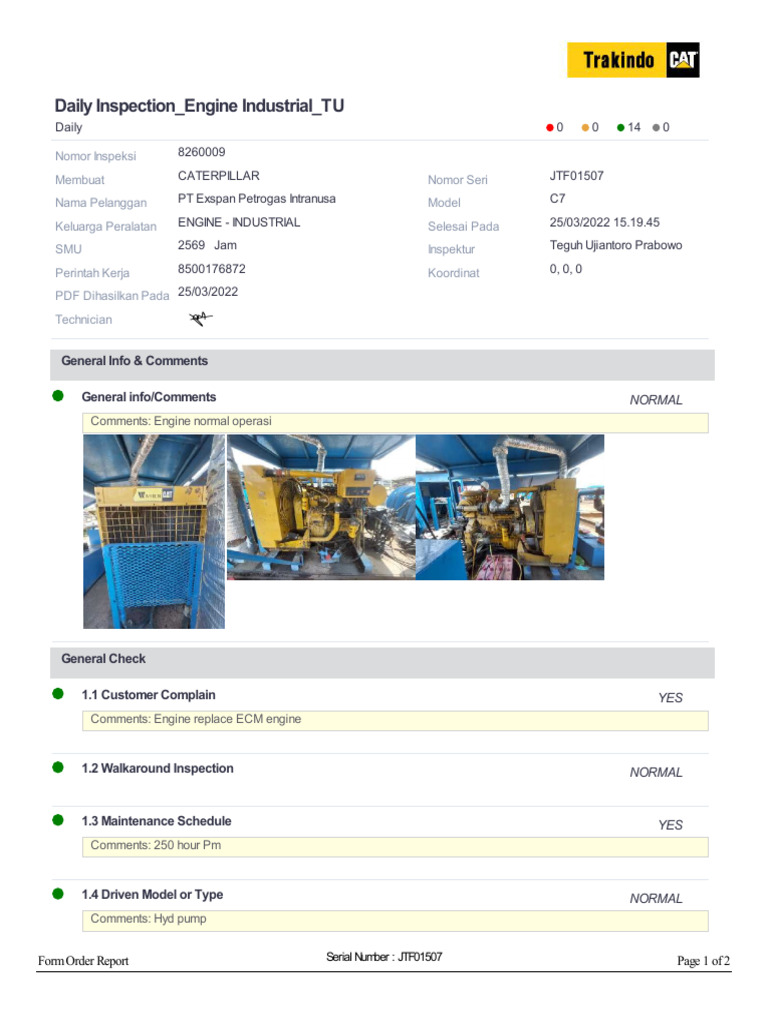Image resolution: width=768 pixels, height=1024 pixels.
Task: Click the green status counter dot showing 14
Action: click(x=620, y=128)
